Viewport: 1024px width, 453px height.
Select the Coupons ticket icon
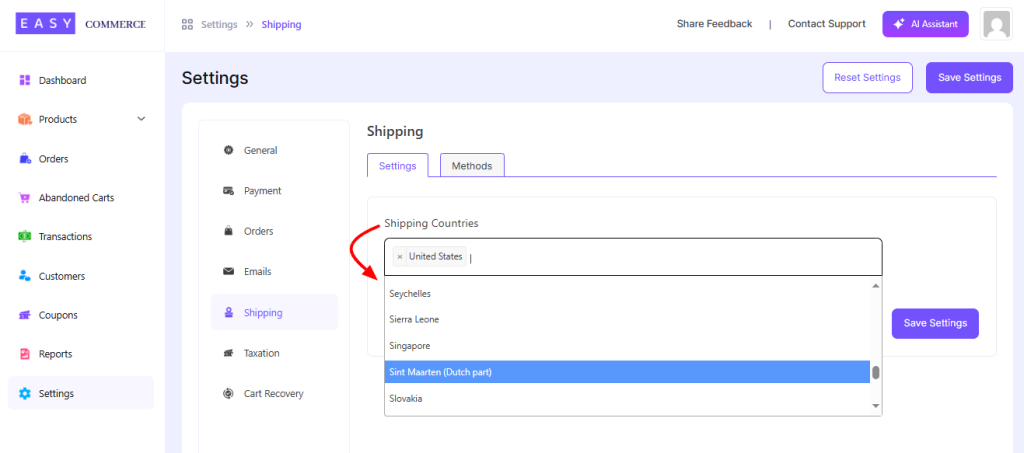25,315
